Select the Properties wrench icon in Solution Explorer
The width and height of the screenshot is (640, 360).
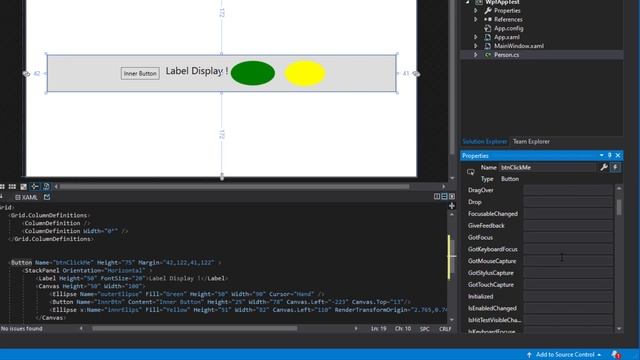(x=487, y=11)
